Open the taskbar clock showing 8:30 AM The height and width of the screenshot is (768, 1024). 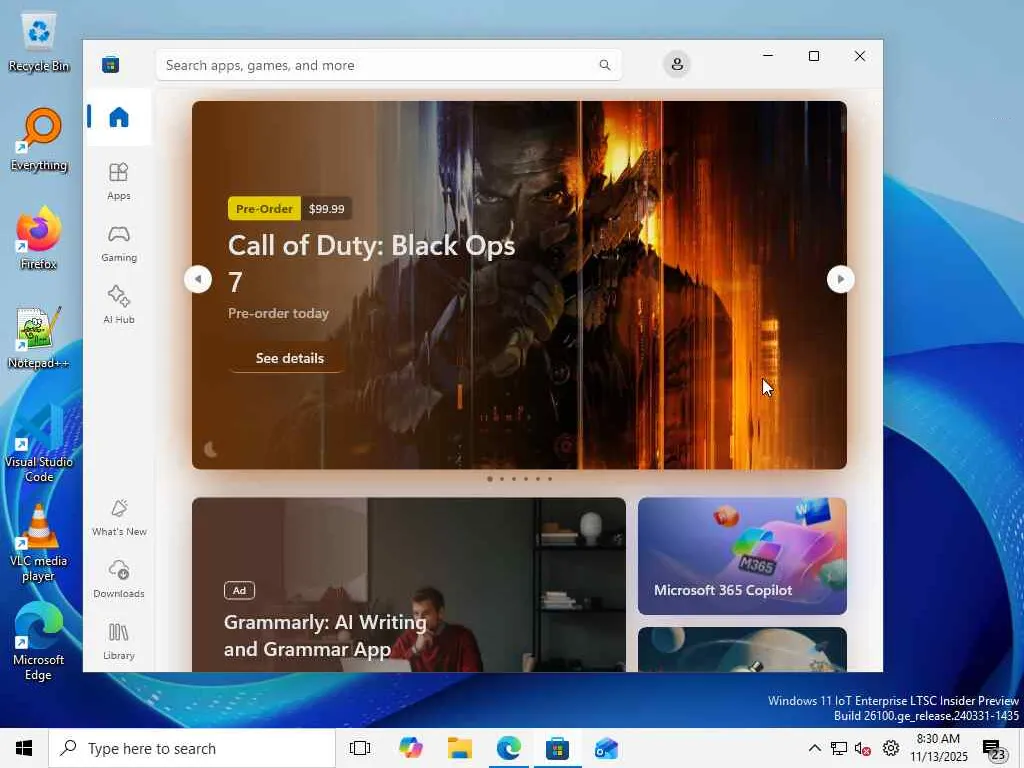(x=938, y=748)
